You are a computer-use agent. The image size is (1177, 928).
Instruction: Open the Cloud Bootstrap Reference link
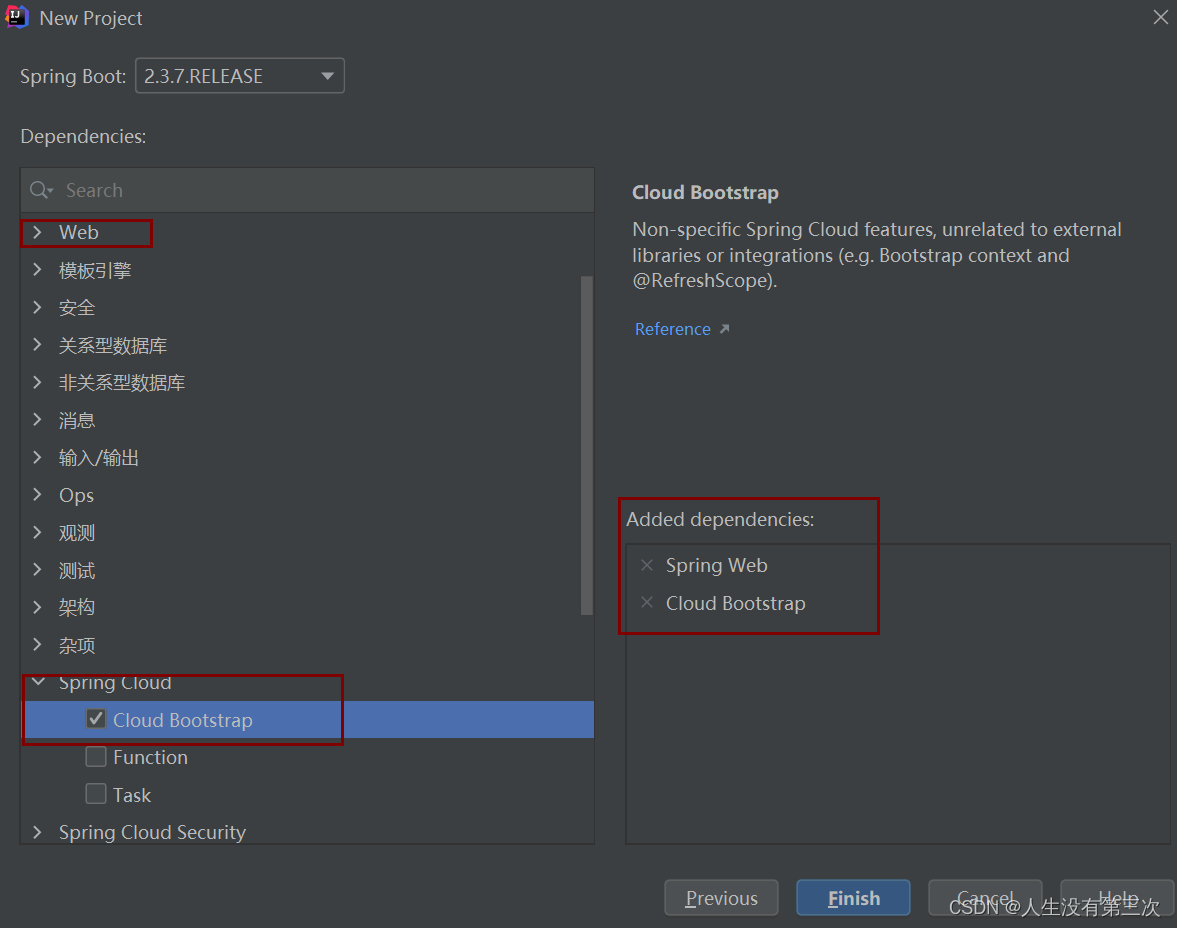673,329
